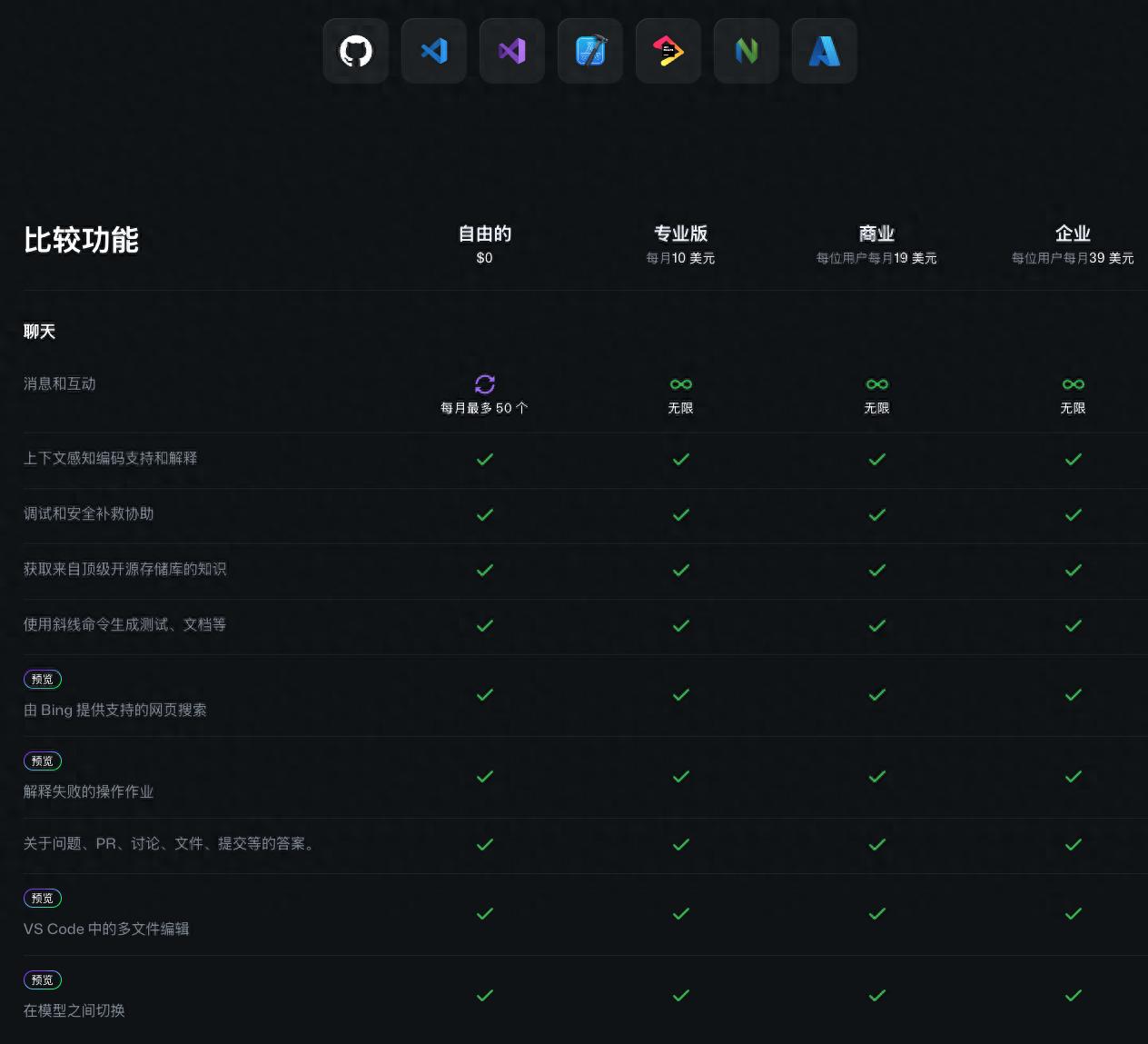Screen dimensions: 1148x1044
Task: Click the infinity icon under the 企业 plan
Action: click(x=1073, y=384)
